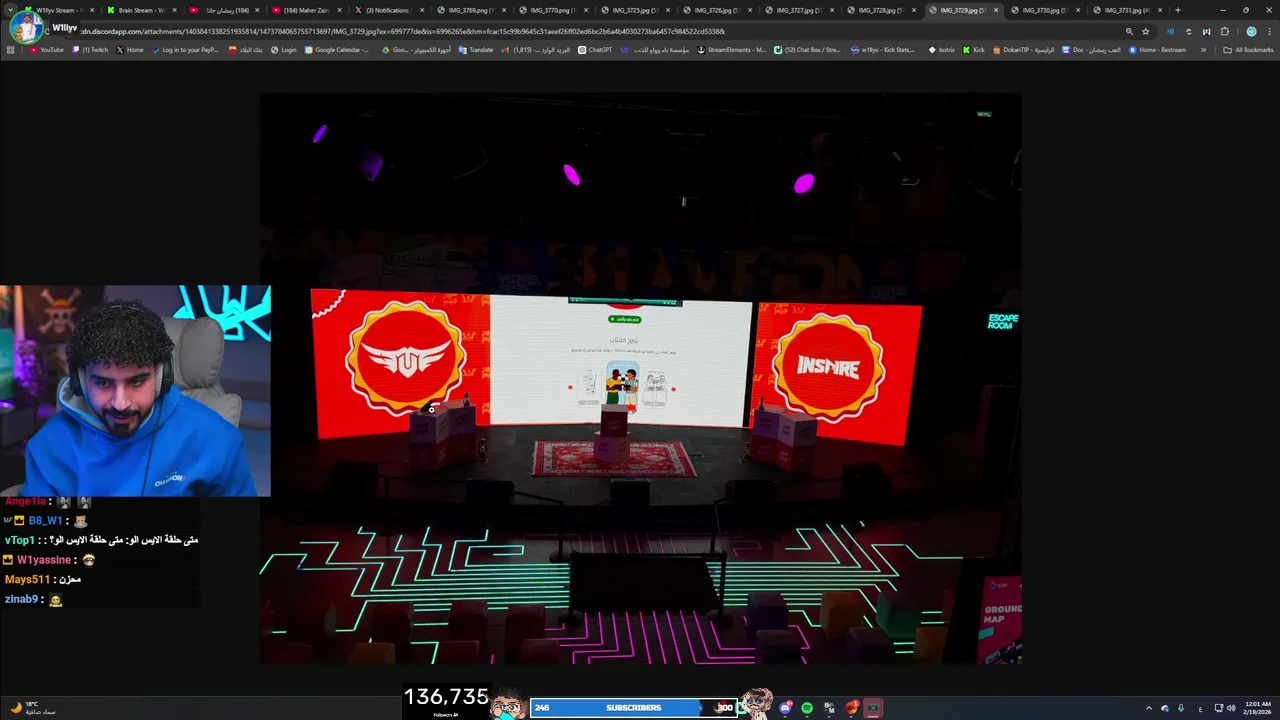Open the volume control tray icon
This screenshot has width=1280, height=720.
[x=1231, y=708]
